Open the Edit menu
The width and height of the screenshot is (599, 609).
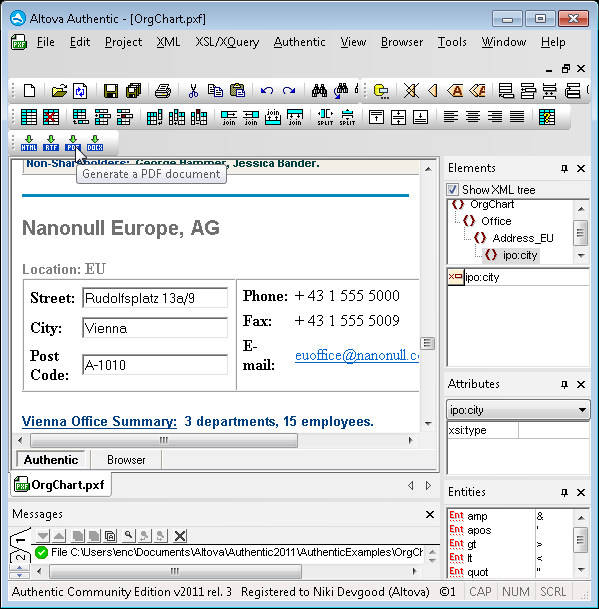(80, 42)
